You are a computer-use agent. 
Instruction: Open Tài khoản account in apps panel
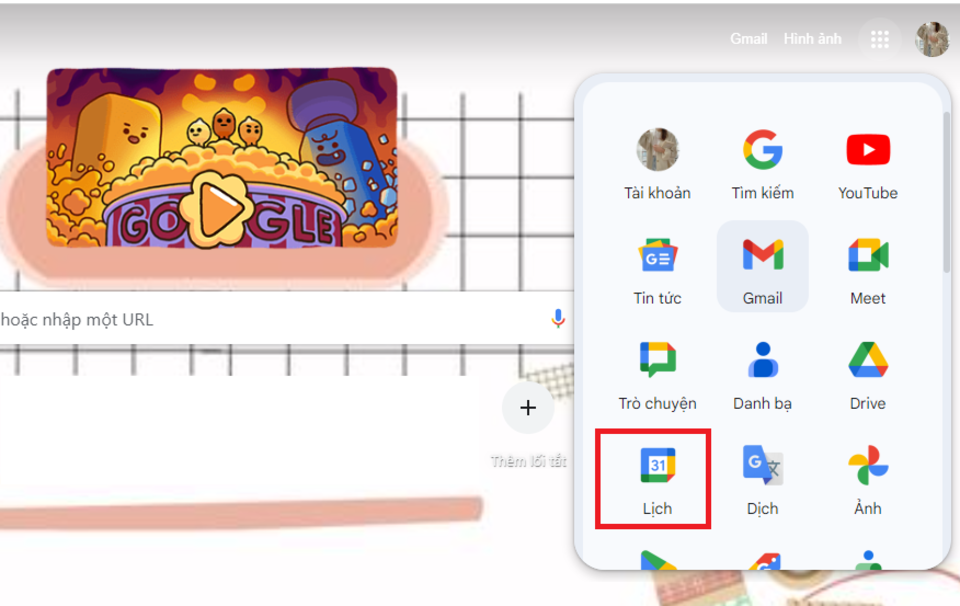[657, 164]
